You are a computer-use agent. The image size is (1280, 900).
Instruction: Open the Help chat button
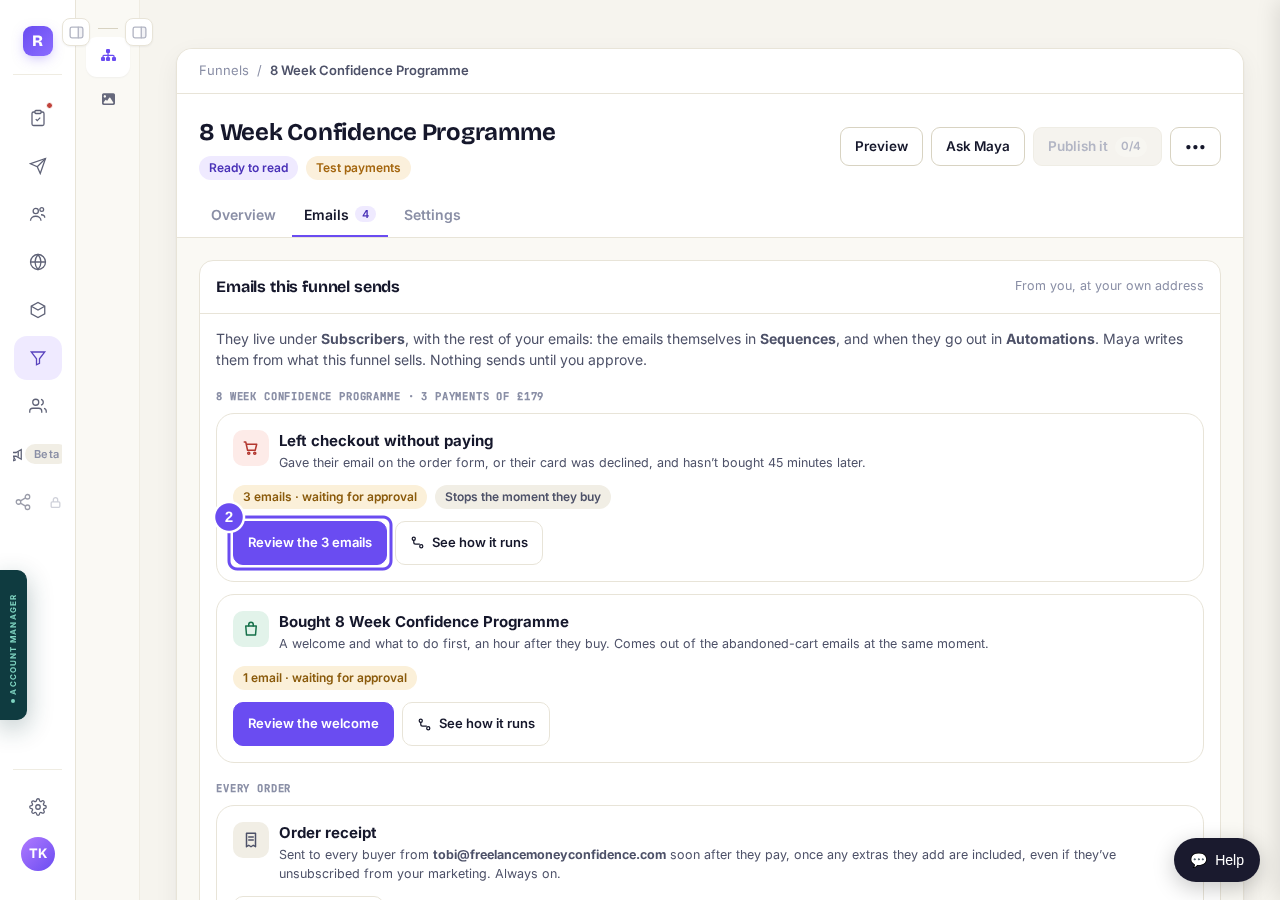tap(1217, 860)
